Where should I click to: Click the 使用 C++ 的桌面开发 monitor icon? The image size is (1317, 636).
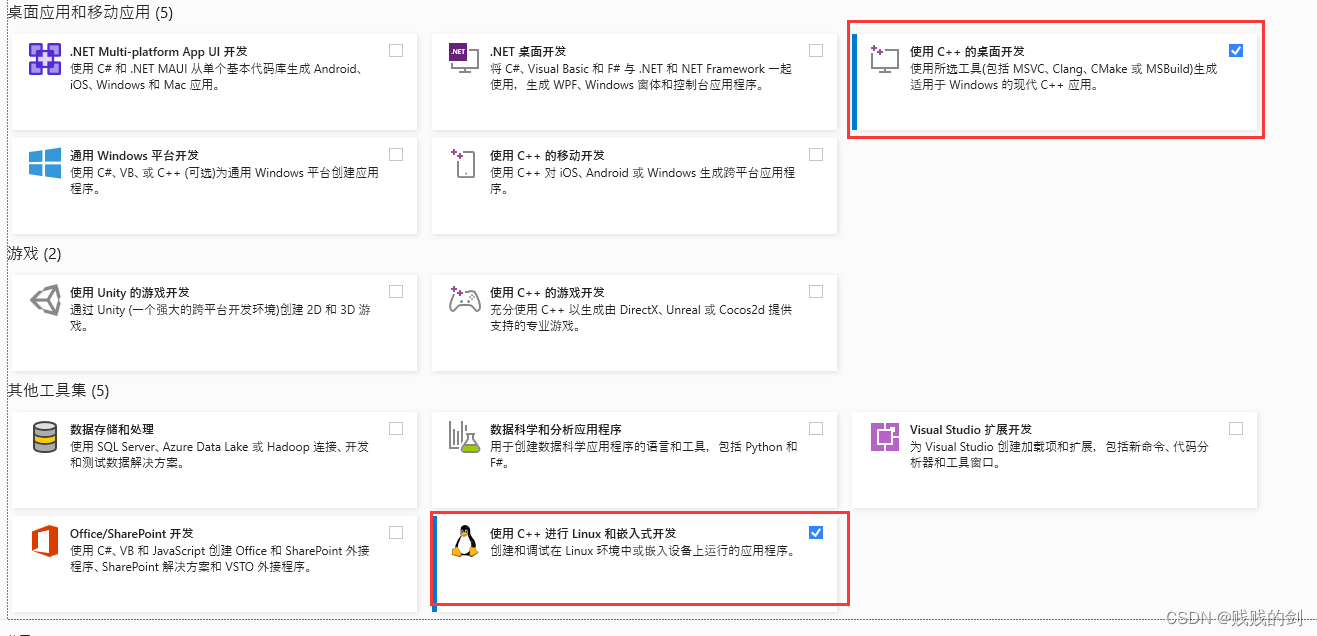coord(884,59)
